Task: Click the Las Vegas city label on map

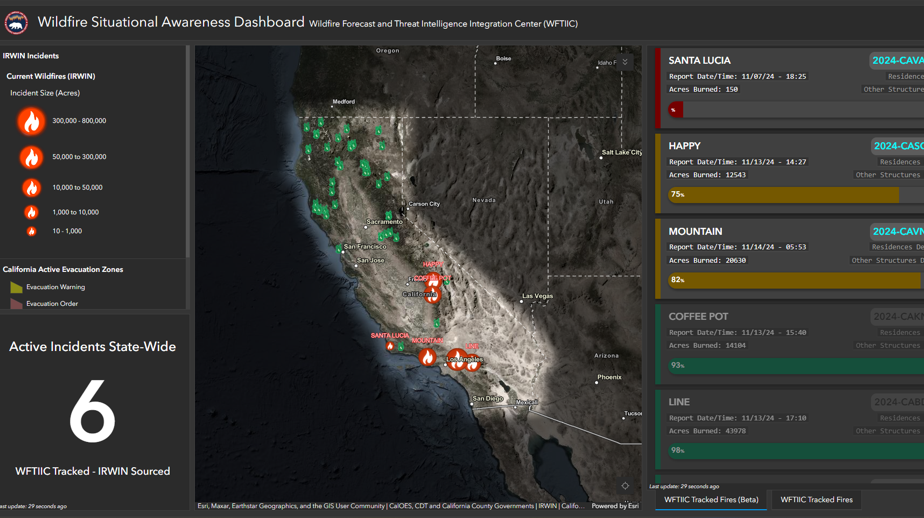Action: [x=537, y=296]
